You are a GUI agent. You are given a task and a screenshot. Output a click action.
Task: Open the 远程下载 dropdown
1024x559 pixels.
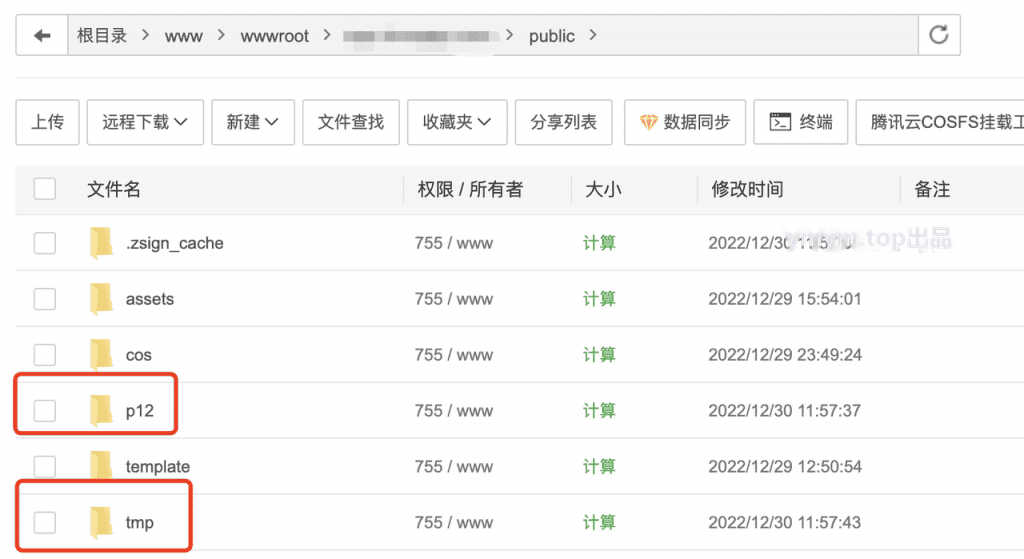[x=145, y=122]
